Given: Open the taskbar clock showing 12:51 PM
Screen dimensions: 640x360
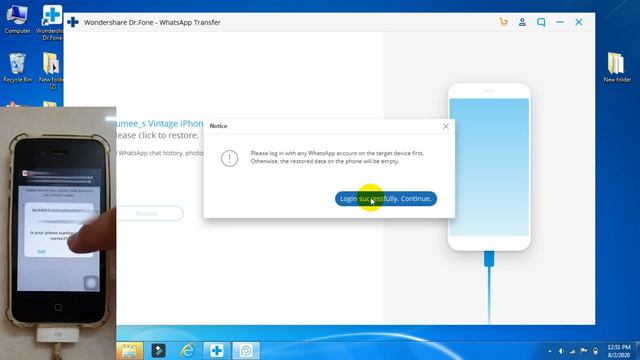Looking at the screenshot, I should (x=619, y=351).
